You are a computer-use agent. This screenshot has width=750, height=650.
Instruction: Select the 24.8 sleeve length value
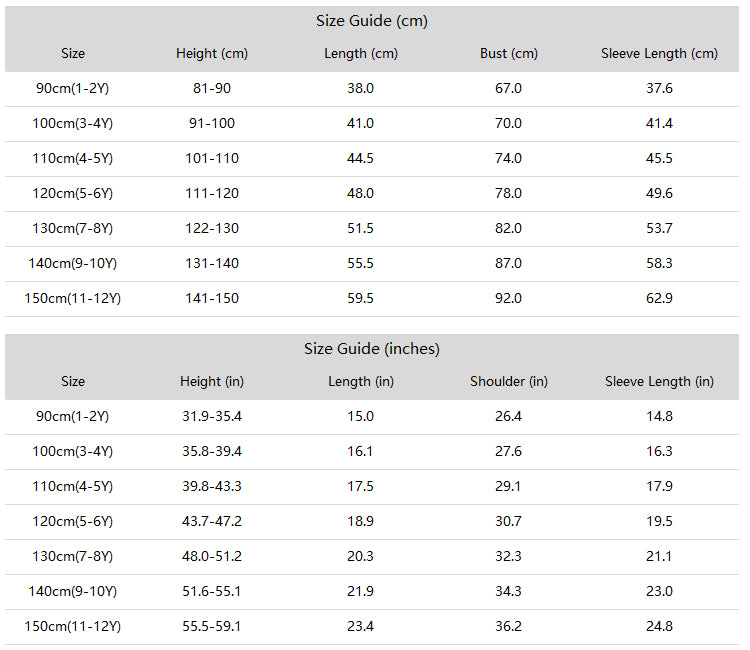659,627
